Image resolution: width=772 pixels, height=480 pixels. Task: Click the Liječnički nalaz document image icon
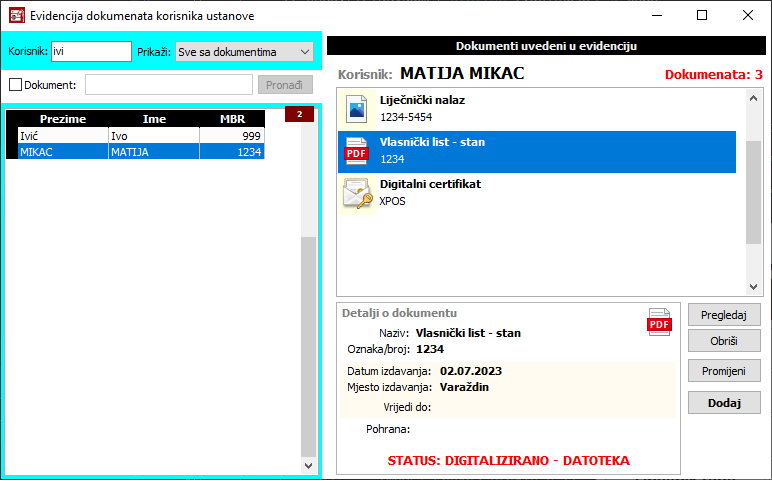coord(356,109)
